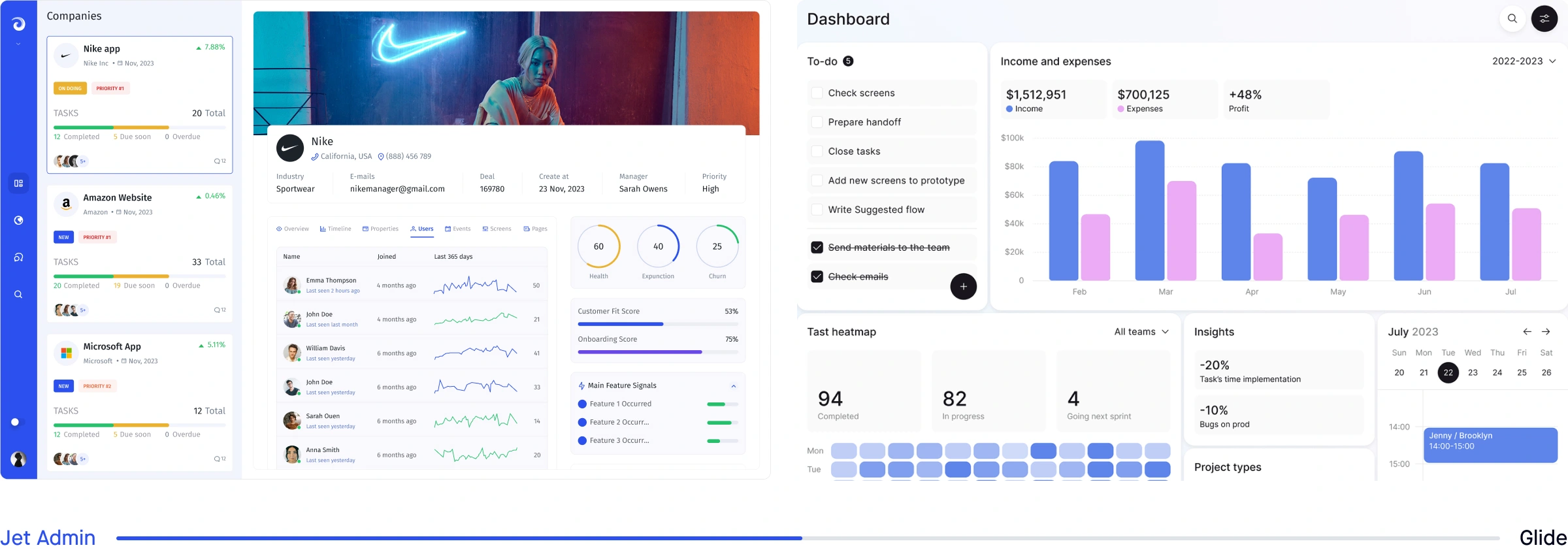1568x554 pixels.
Task: Add a new to-do with the plus button
Action: click(x=963, y=286)
